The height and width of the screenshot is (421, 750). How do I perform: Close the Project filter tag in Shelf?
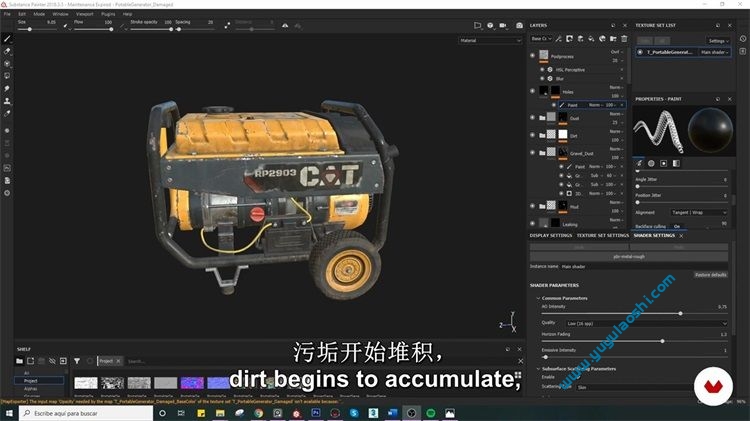[x=118, y=361]
